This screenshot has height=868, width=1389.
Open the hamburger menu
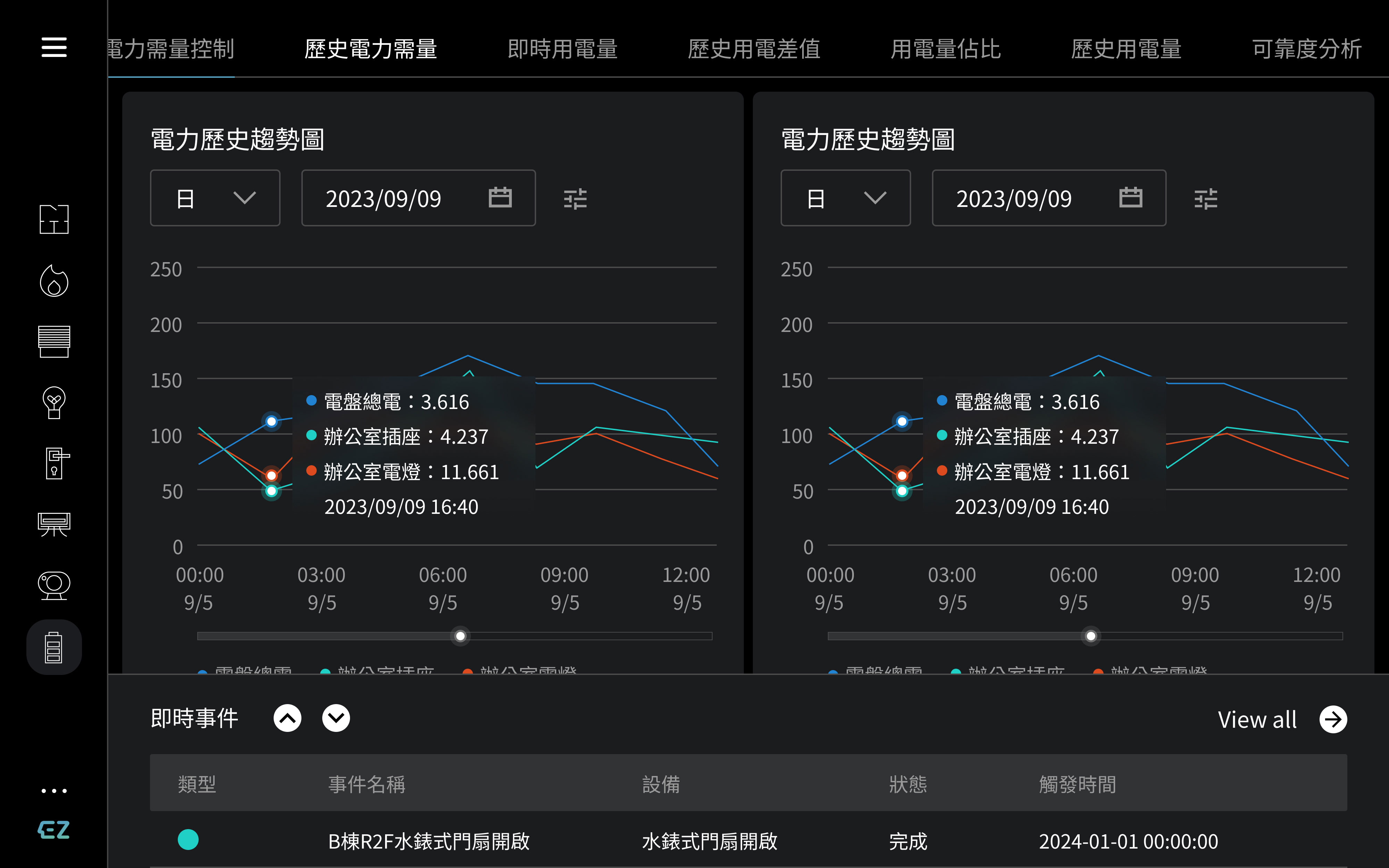point(54,47)
